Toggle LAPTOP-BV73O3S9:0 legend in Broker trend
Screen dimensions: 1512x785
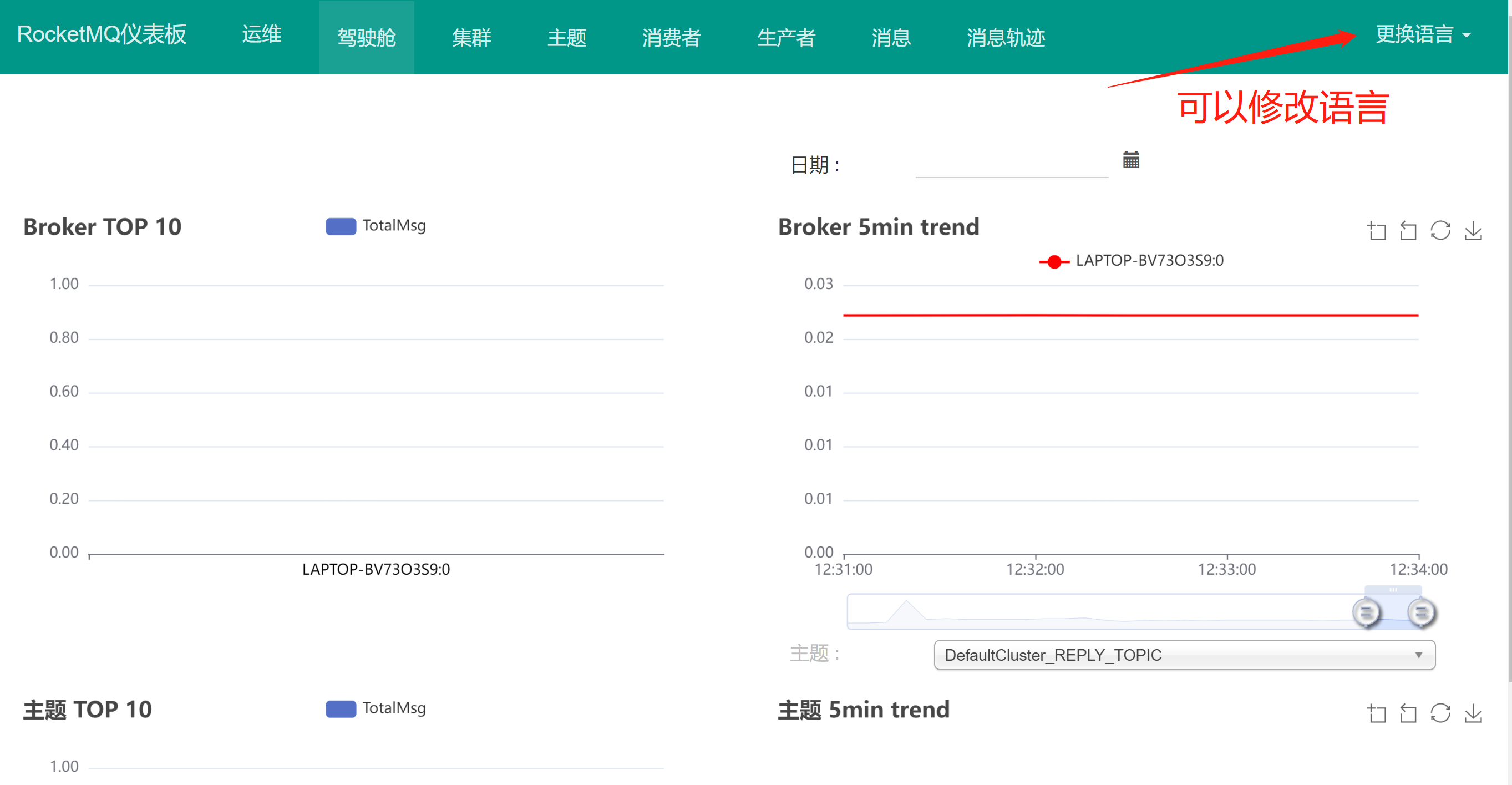click(x=1130, y=261)
